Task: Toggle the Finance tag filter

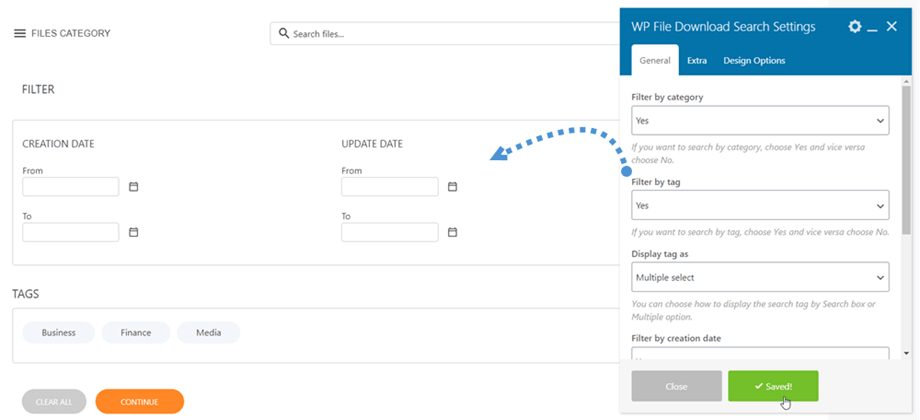Action: tap(135, 333)
